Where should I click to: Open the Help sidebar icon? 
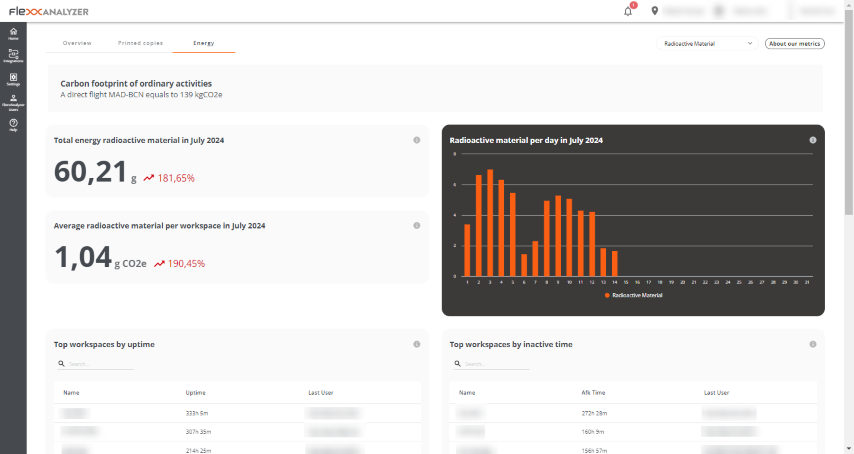[x=13, y=125]
